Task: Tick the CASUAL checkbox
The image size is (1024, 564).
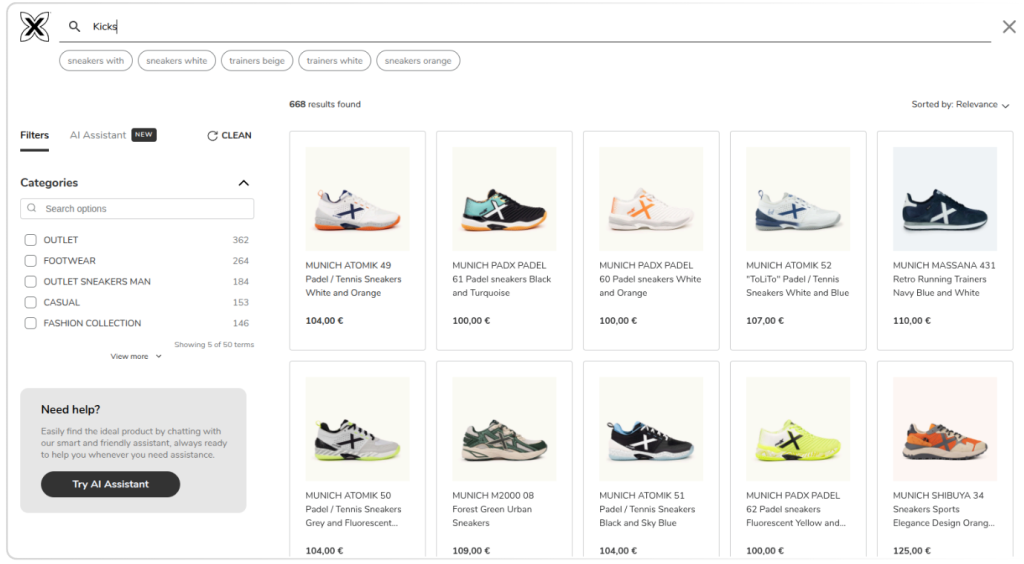Action: 30,302
